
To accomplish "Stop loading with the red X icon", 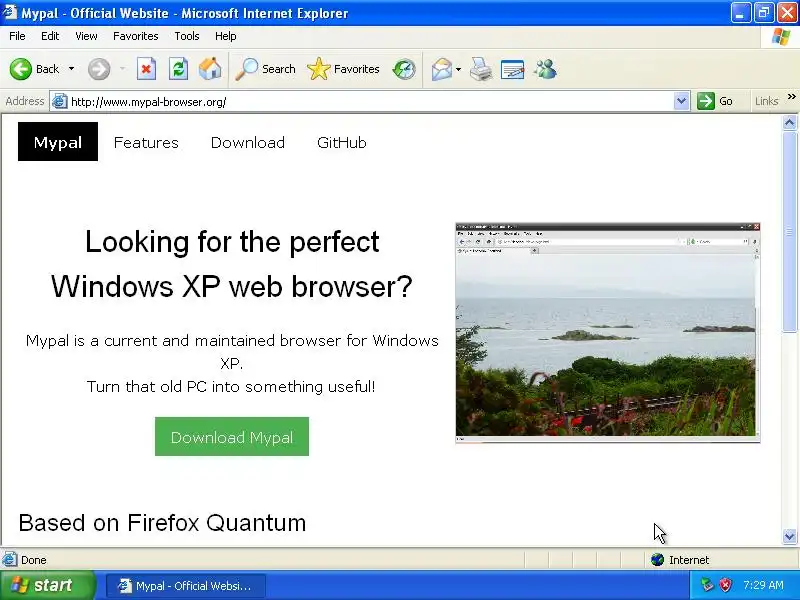I will (x=146, y=69).
